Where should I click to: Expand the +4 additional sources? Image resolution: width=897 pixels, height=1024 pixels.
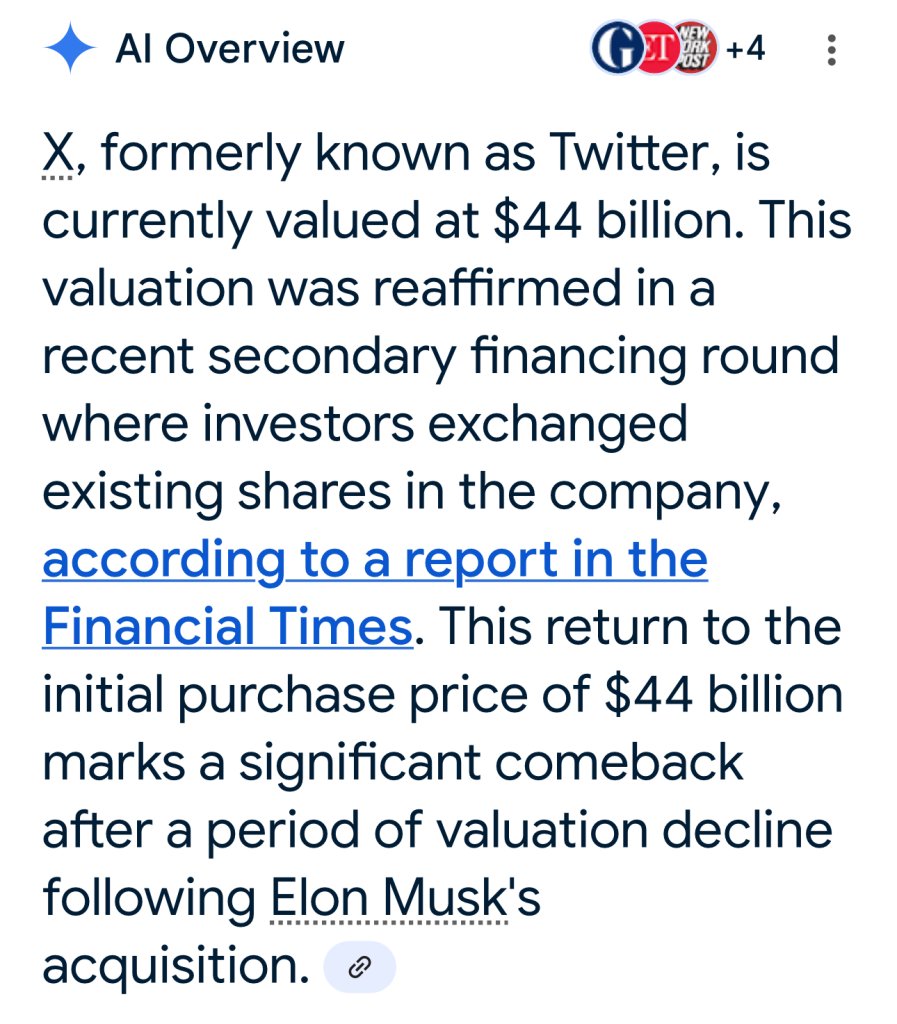[x=745, y=48]
